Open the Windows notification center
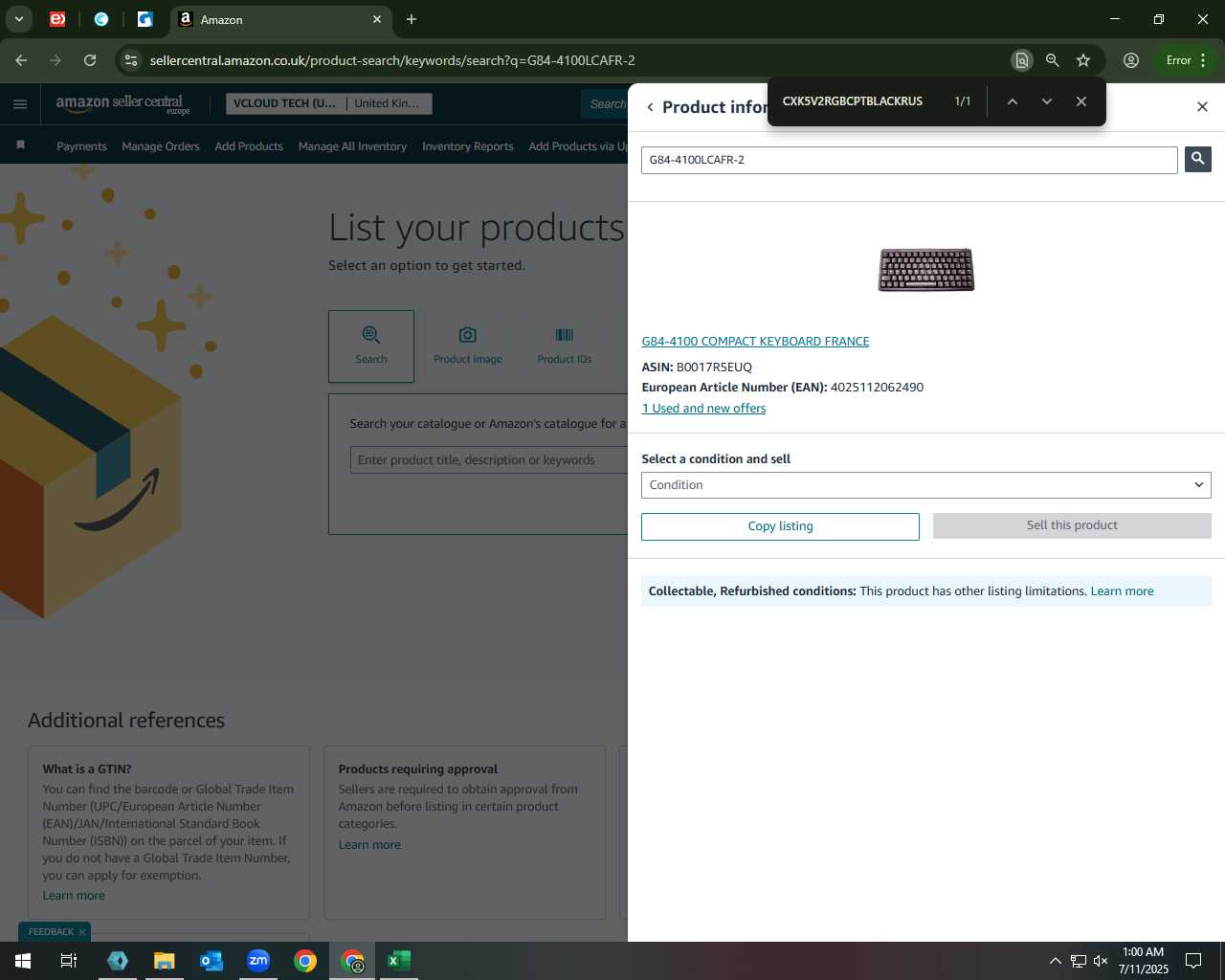The width and height of the screenshot is (1225, 980). [x=1193, y=961]
